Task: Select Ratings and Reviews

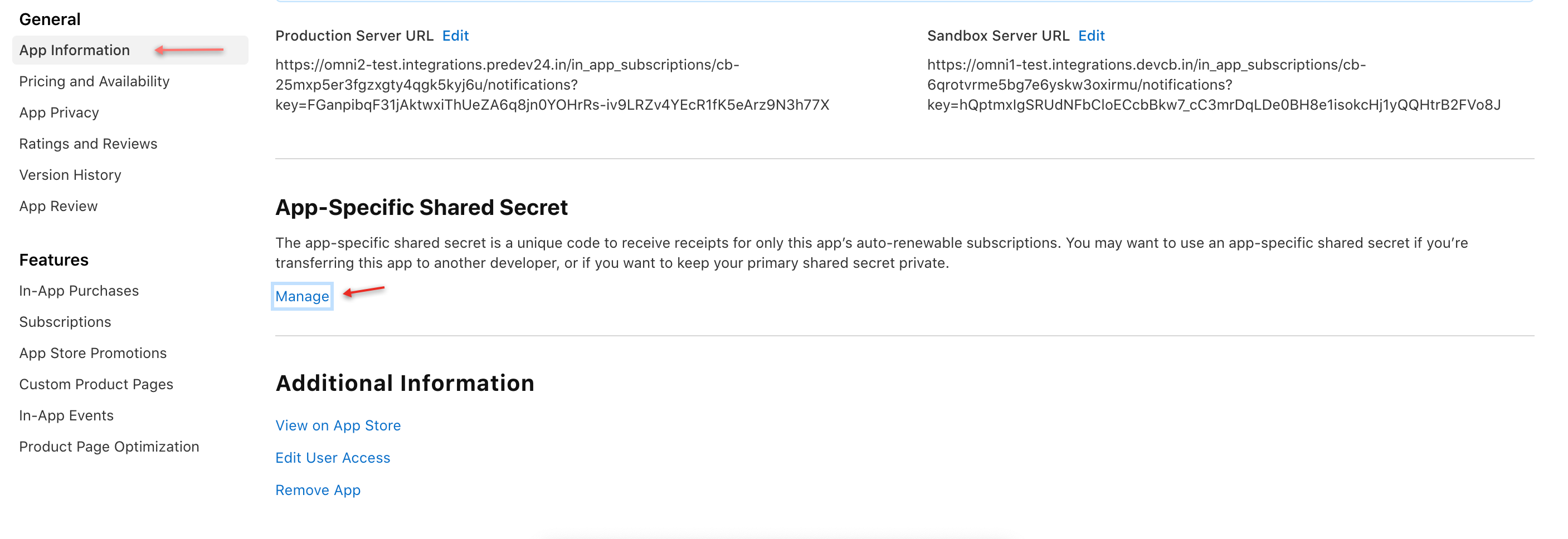Action: pos(88,144)
